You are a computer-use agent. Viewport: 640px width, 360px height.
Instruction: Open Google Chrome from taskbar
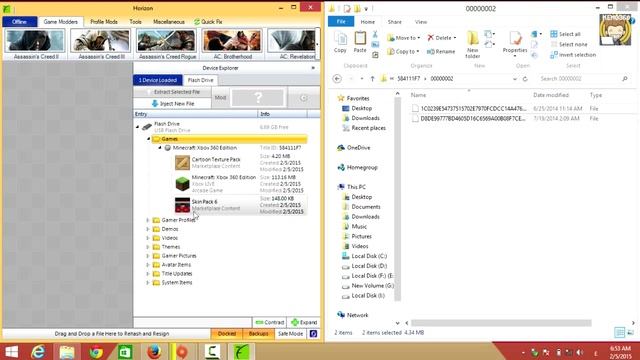pos(96,351)
